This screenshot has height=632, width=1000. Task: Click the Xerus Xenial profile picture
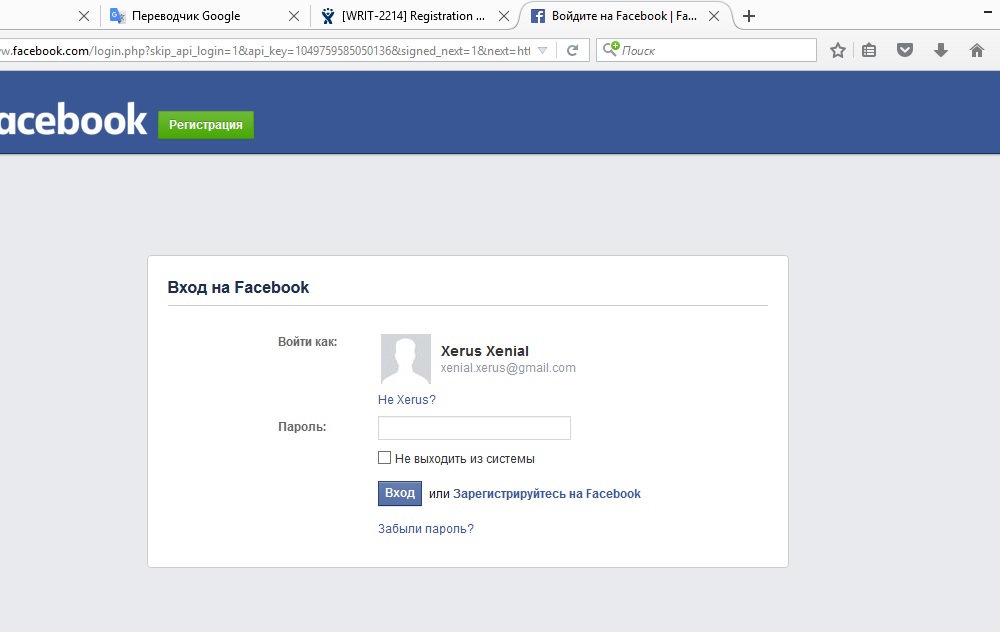point(406,359)
